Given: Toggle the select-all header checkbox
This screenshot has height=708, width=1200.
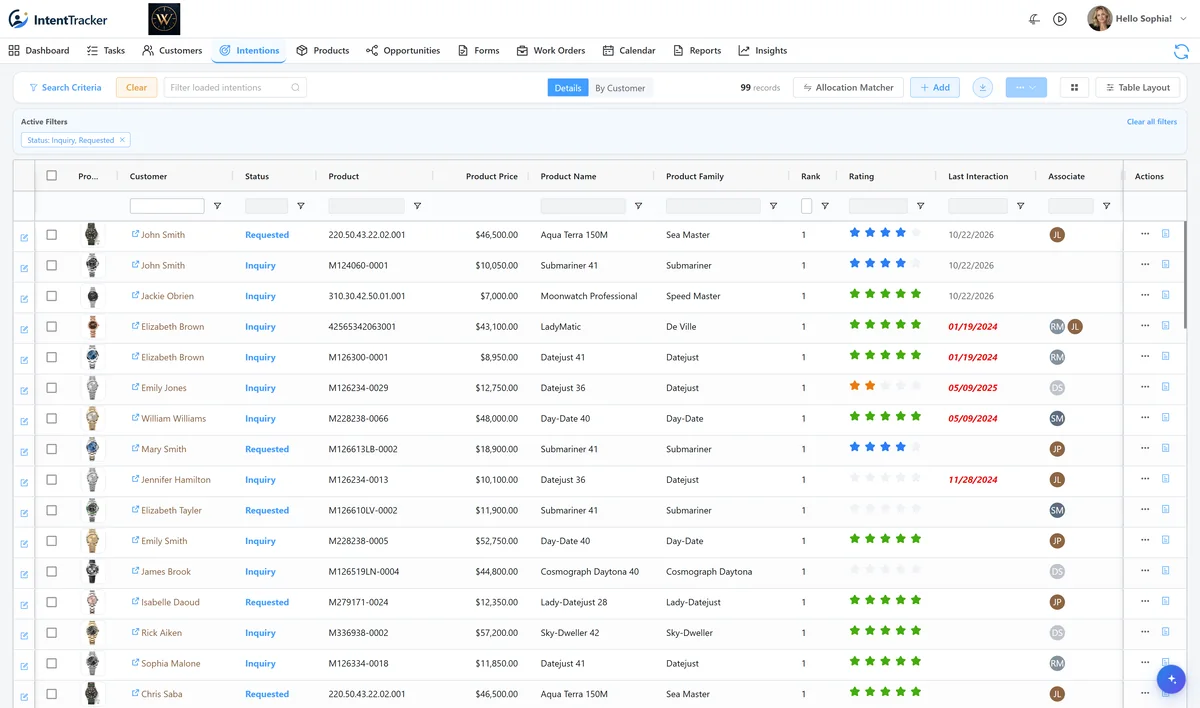Looking at the screenshot, I should [x=52, y=176].
